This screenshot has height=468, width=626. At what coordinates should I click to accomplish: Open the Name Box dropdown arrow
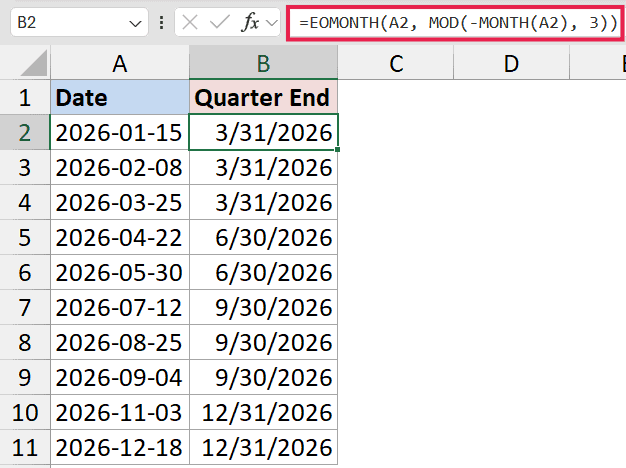click(x=135, y=24)
